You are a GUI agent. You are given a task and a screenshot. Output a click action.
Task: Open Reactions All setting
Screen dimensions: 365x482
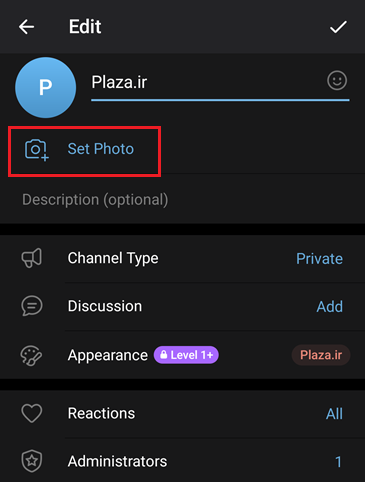tap(334, 414)
